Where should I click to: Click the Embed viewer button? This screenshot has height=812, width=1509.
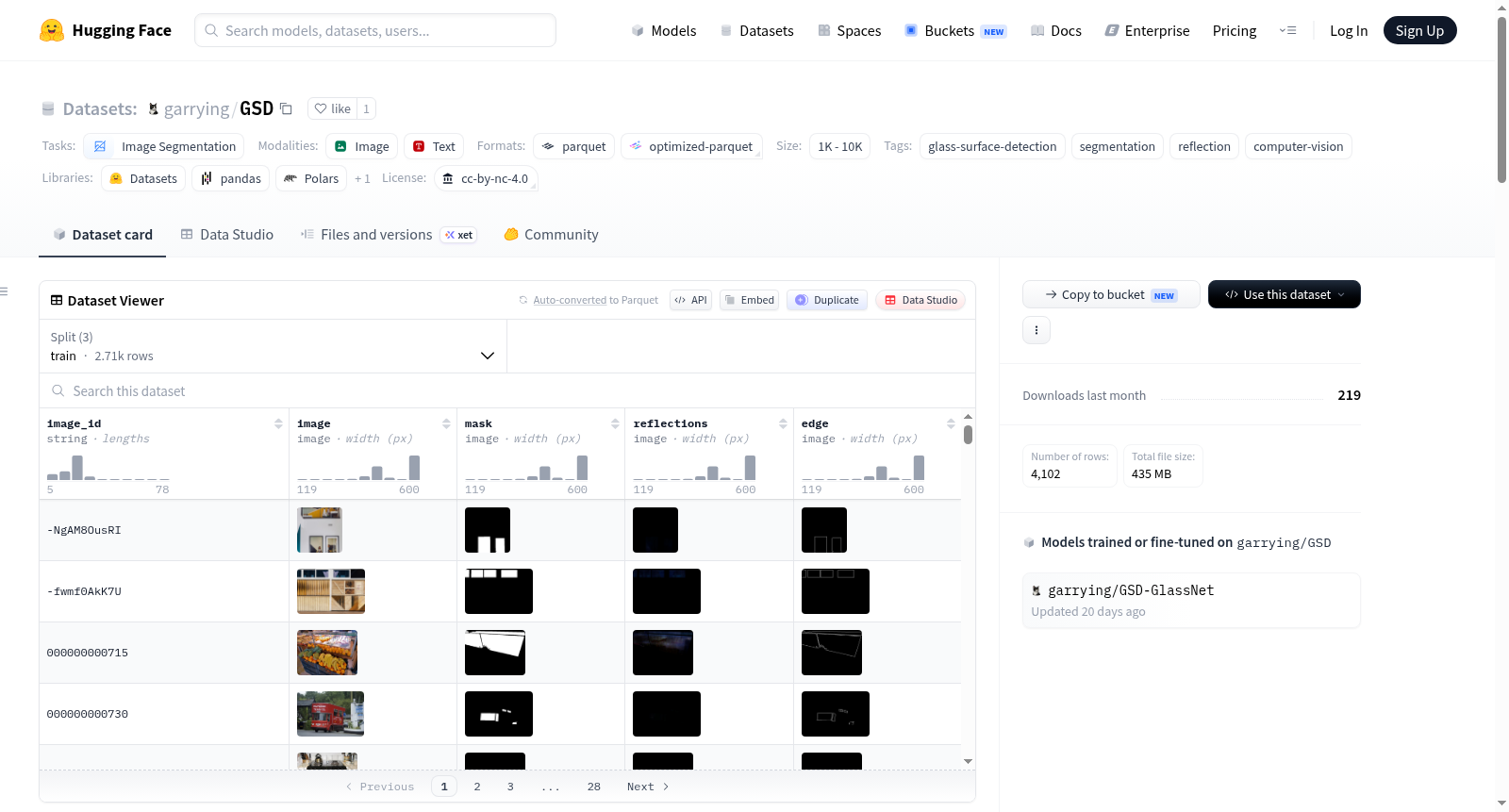(750, 300)
